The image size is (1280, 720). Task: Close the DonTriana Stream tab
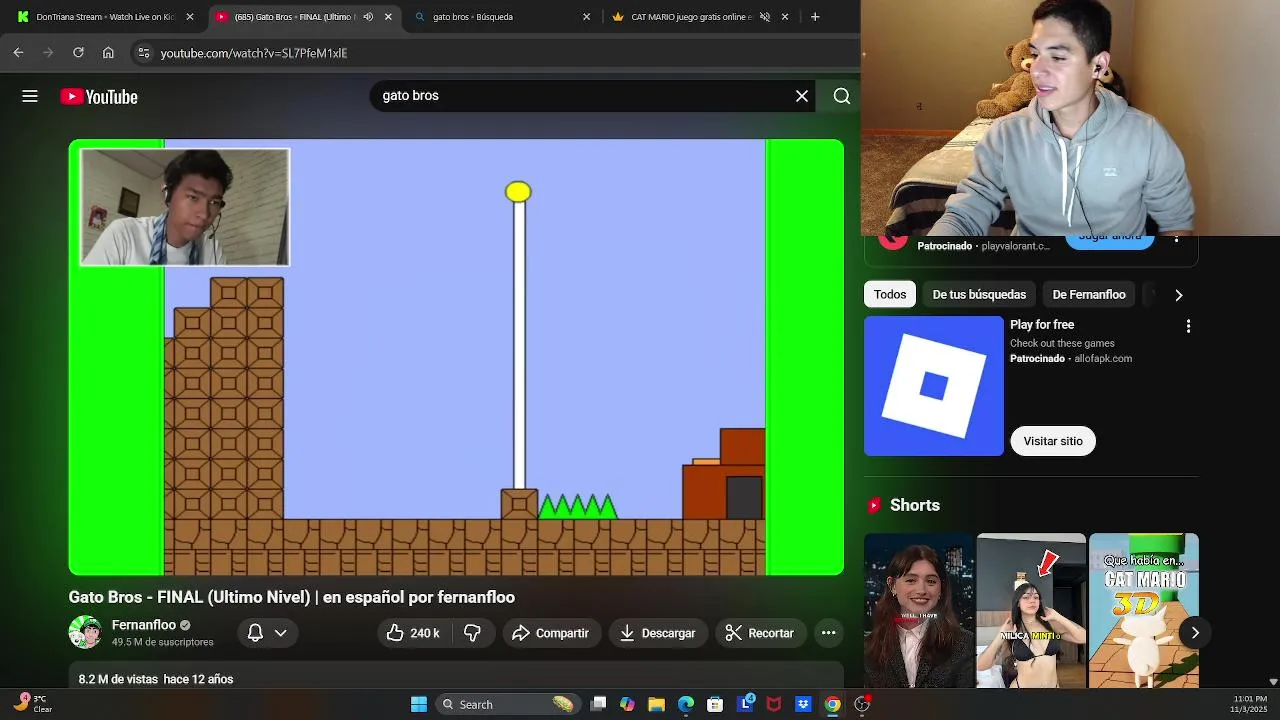tap(190, 17)
